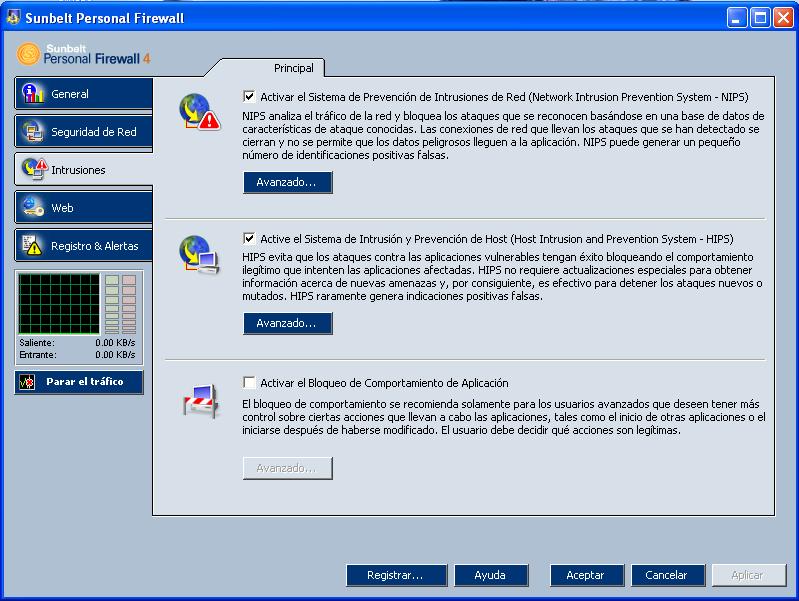Enable Bloqueo de Comportamiento de Aplicación checkbox
The image size is (799, 601).
(249, 382)
